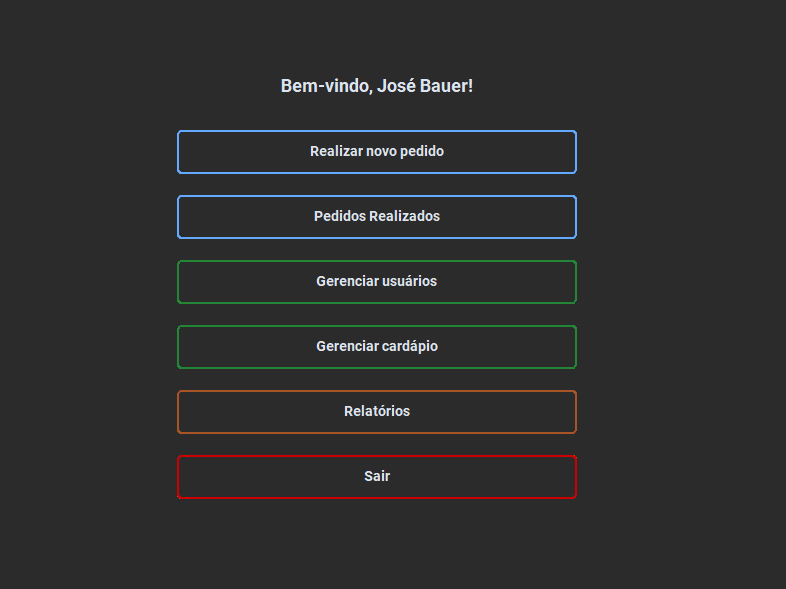Screen dimensions: 786x589
Task: Select the second green-bordered menu button
Action: 377,347
